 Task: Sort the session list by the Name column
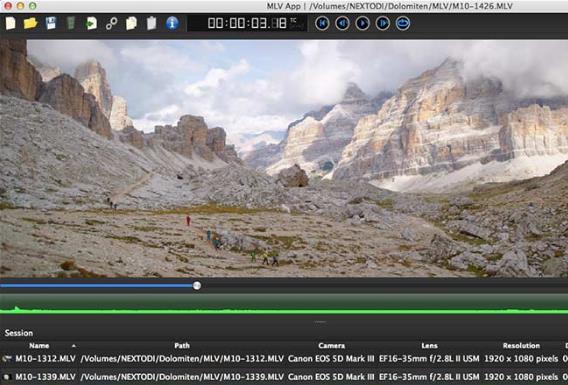click(x=39, y=346)
